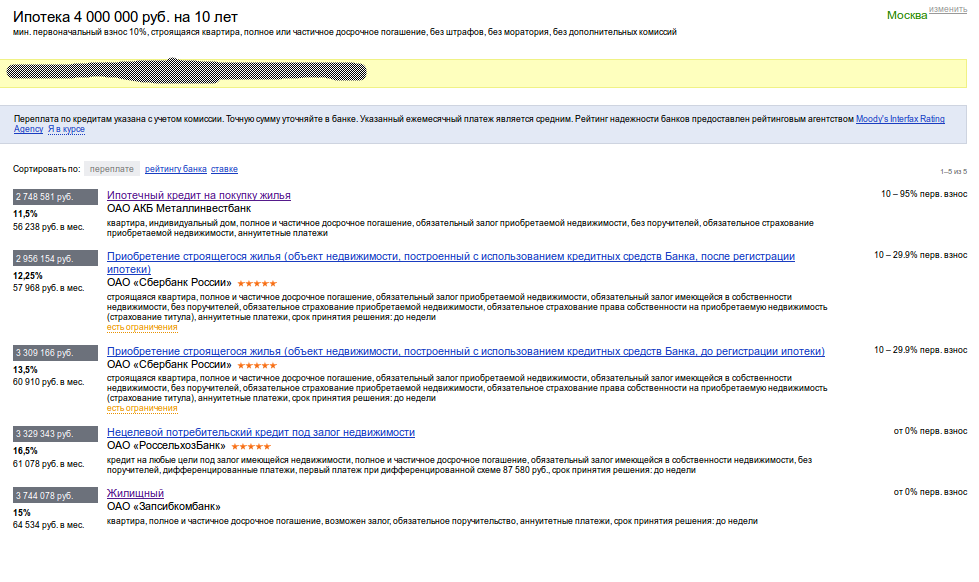Click results counter '1–5 из 5'
Image resolution: width=979 pixels, height=582 pixels.
pos(953,172)
